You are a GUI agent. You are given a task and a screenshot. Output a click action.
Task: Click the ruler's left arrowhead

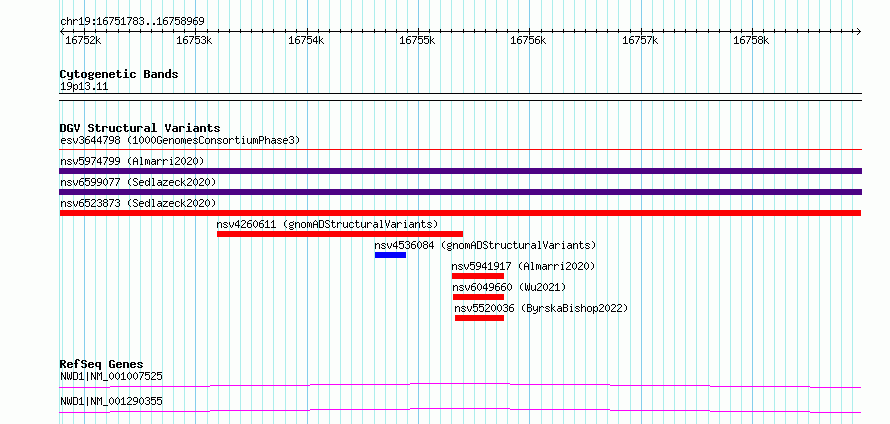tap(62, 31)
